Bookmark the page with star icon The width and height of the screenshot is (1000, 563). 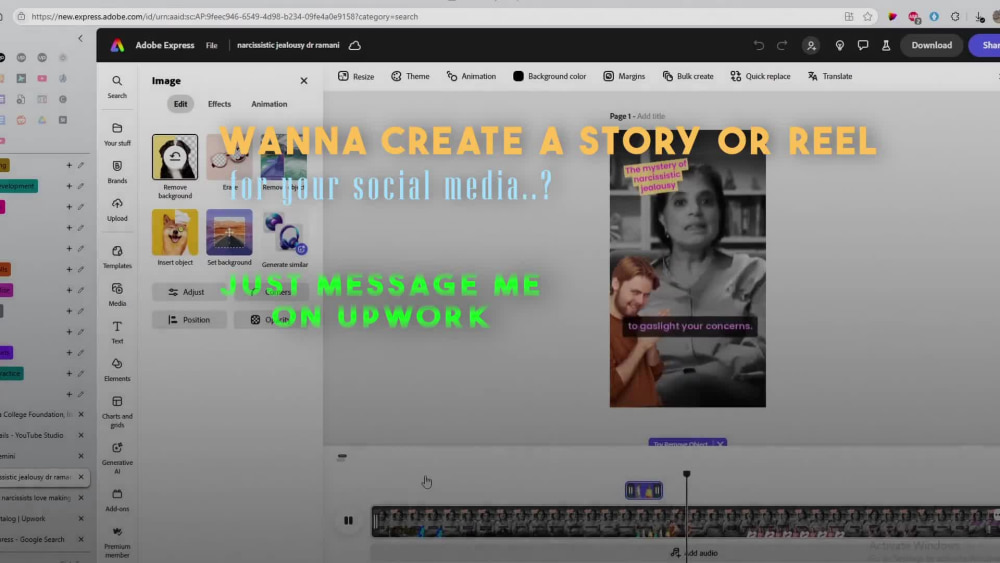(x=867, y=17)
